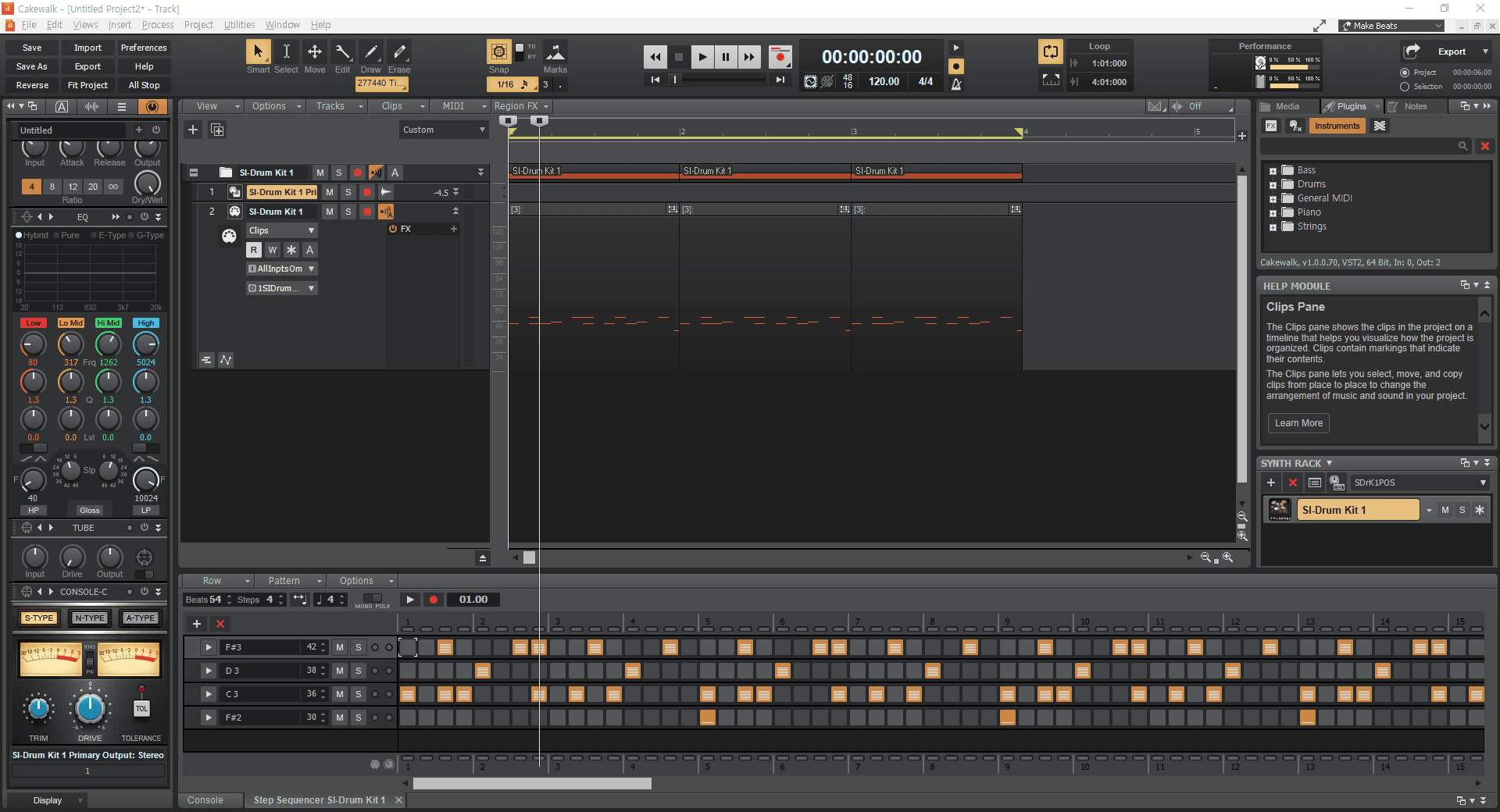Open the Custom track control dropdown

click(444, 130)
